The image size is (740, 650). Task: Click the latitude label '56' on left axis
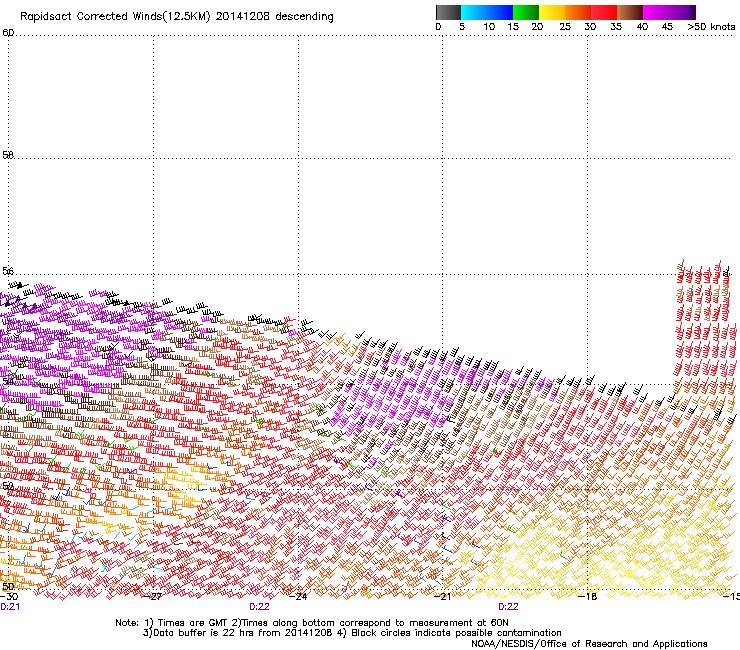pyautogui.click(x=8, y=271)
